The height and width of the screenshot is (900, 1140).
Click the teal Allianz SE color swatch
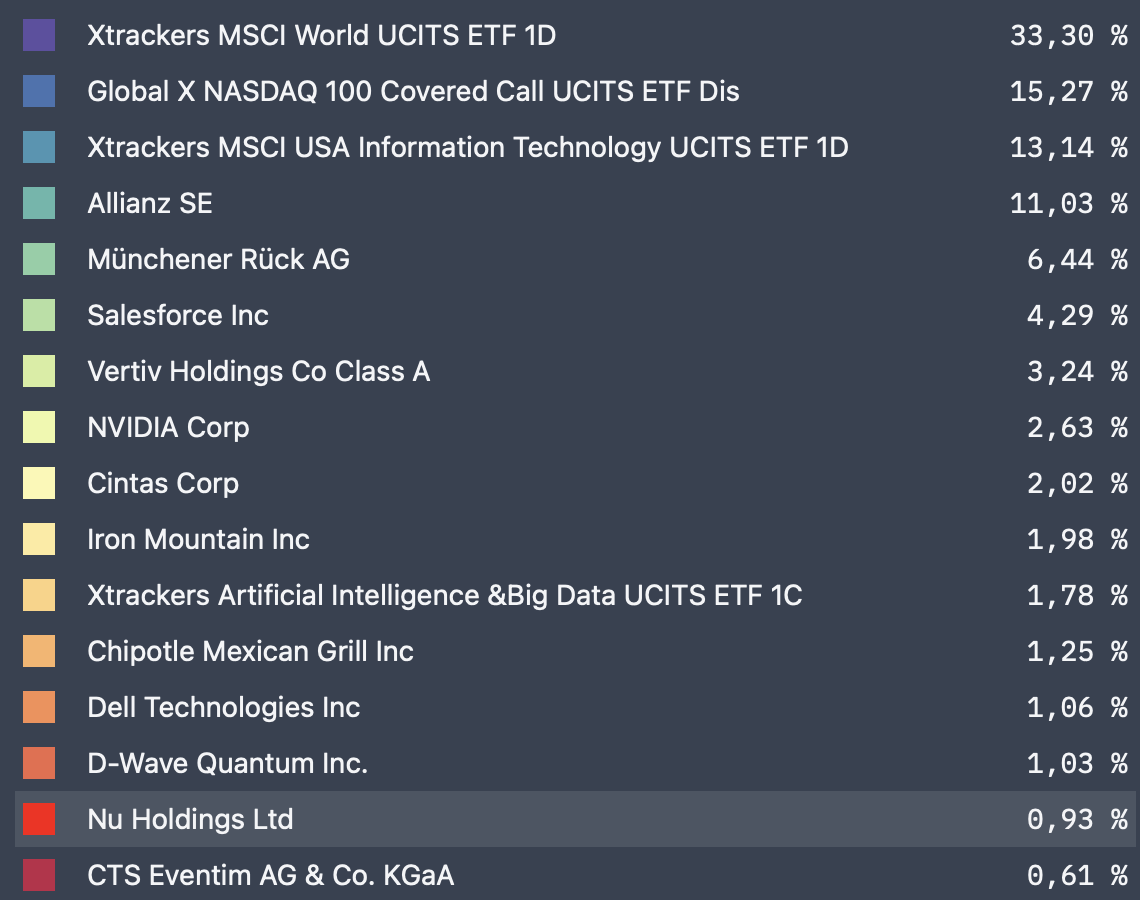(39, 204)
